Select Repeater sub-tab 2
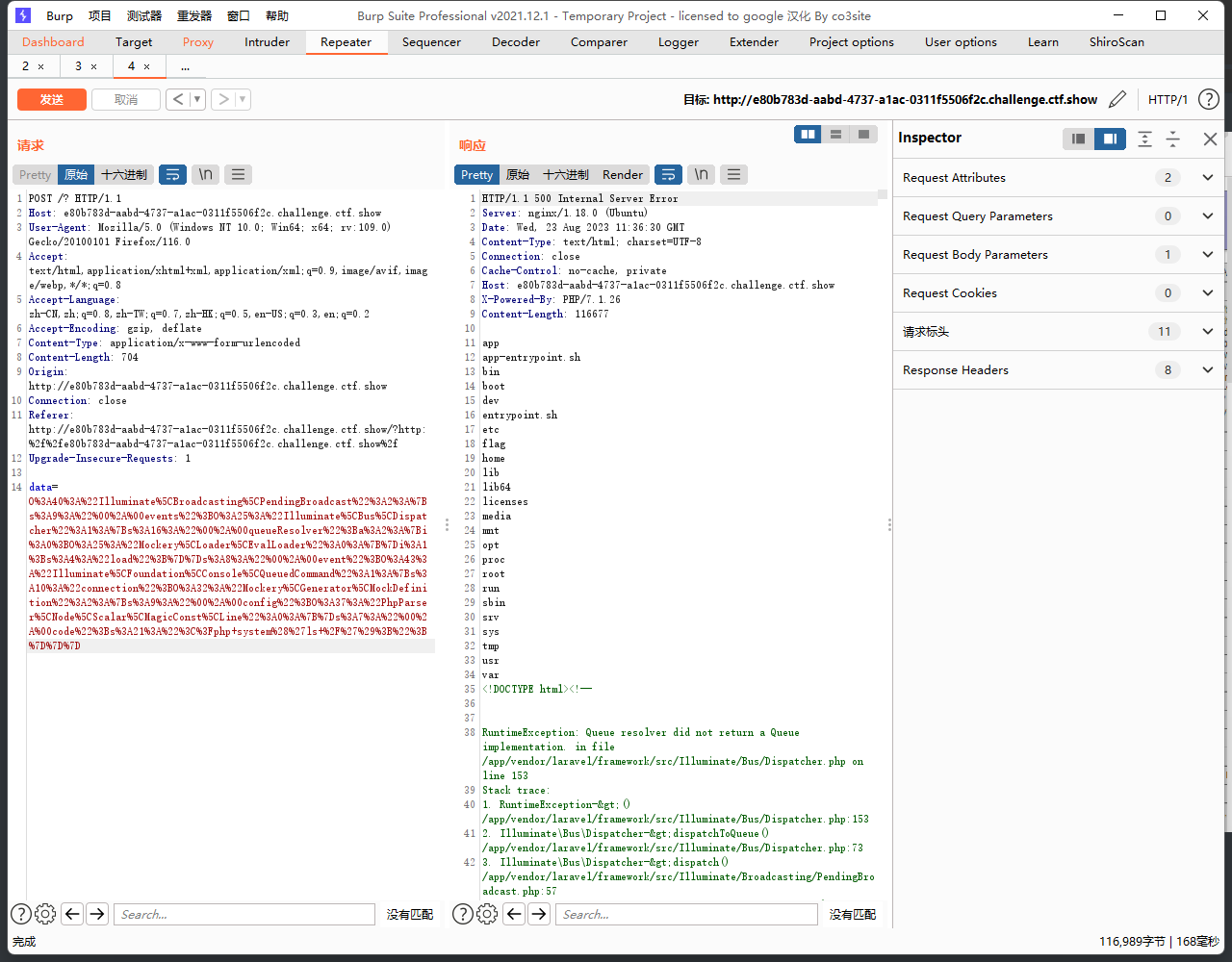Image resolution: width=1232 pixels, height=962 pixels. (26, 66)
